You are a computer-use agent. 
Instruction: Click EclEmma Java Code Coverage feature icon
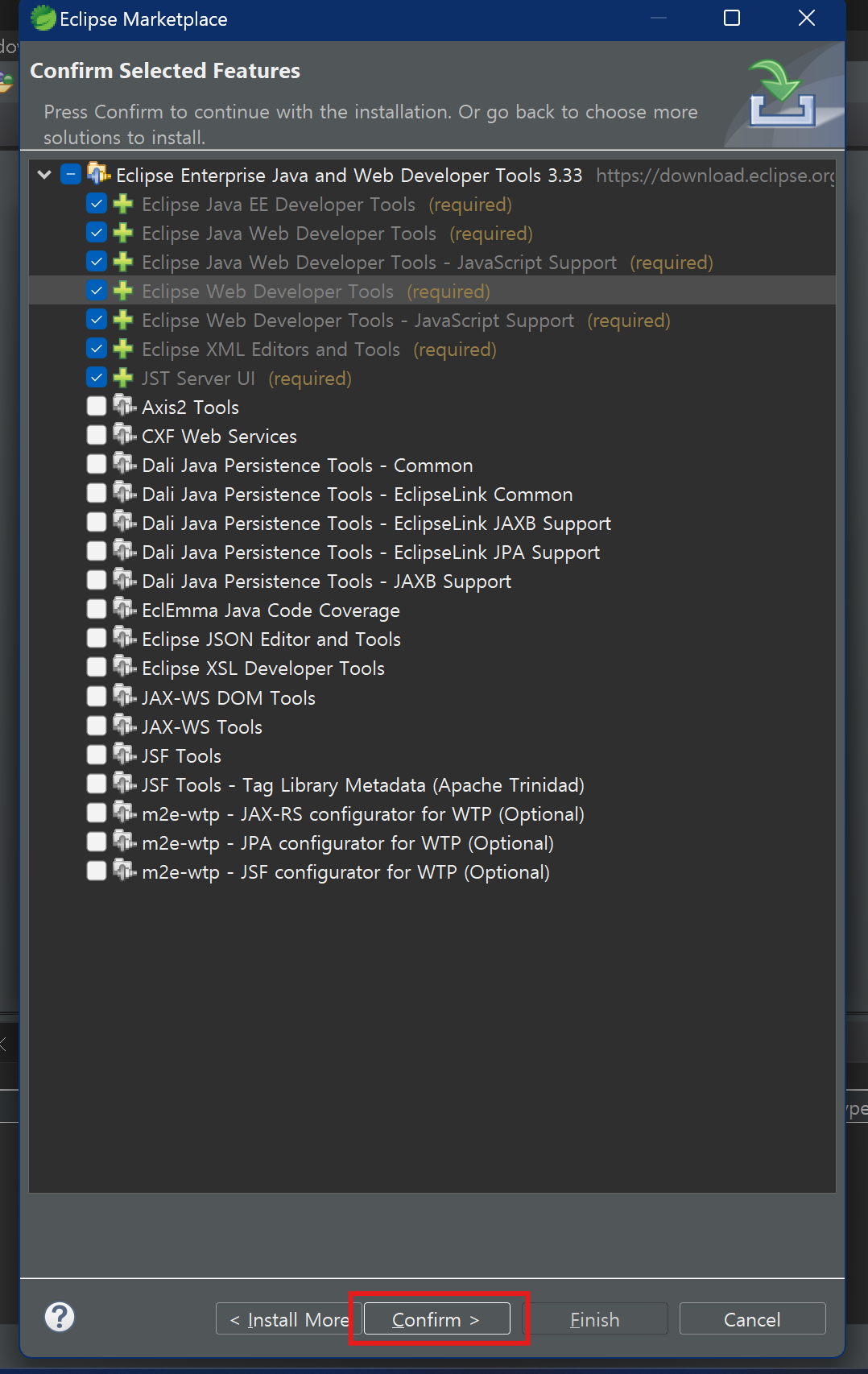coord(124,608)
